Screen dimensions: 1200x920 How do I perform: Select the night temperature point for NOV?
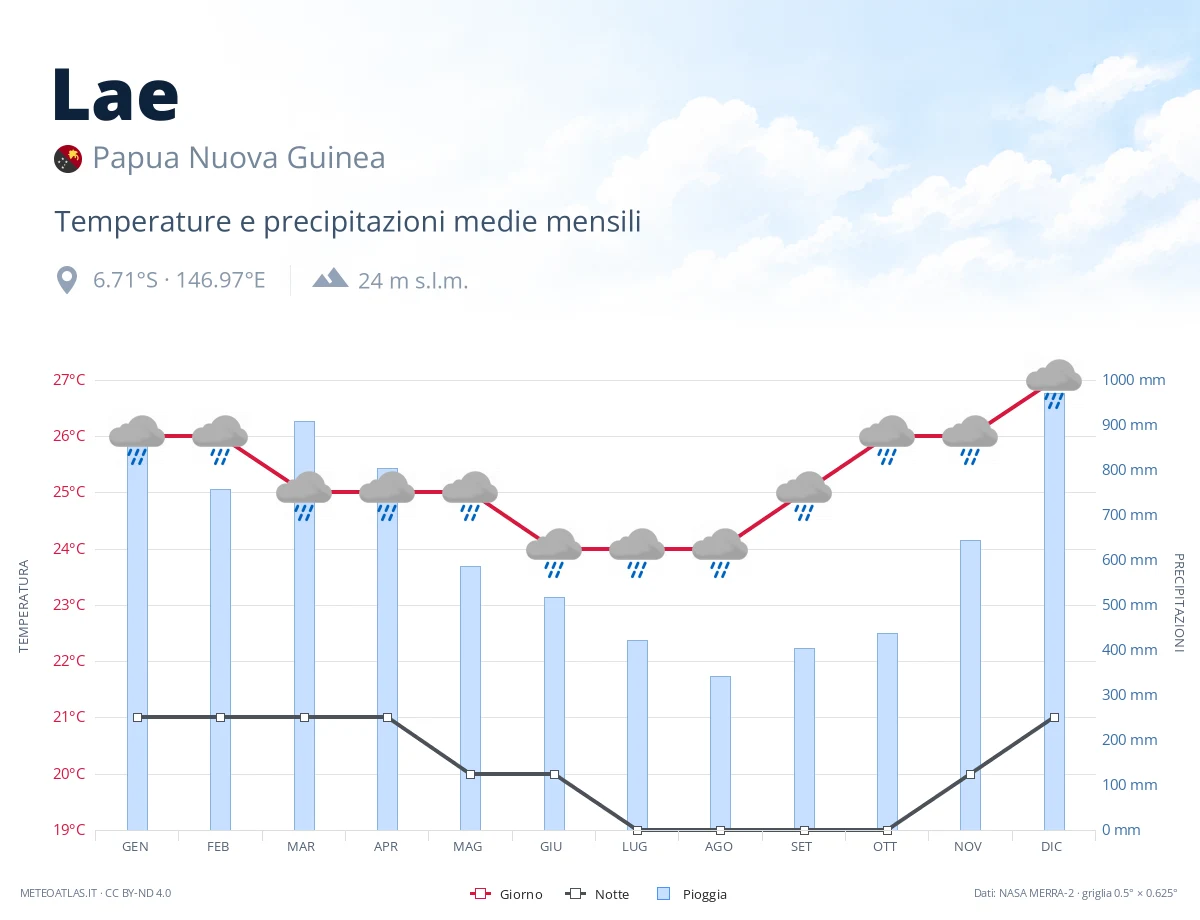pyautogui.click(x=970, y=774)
